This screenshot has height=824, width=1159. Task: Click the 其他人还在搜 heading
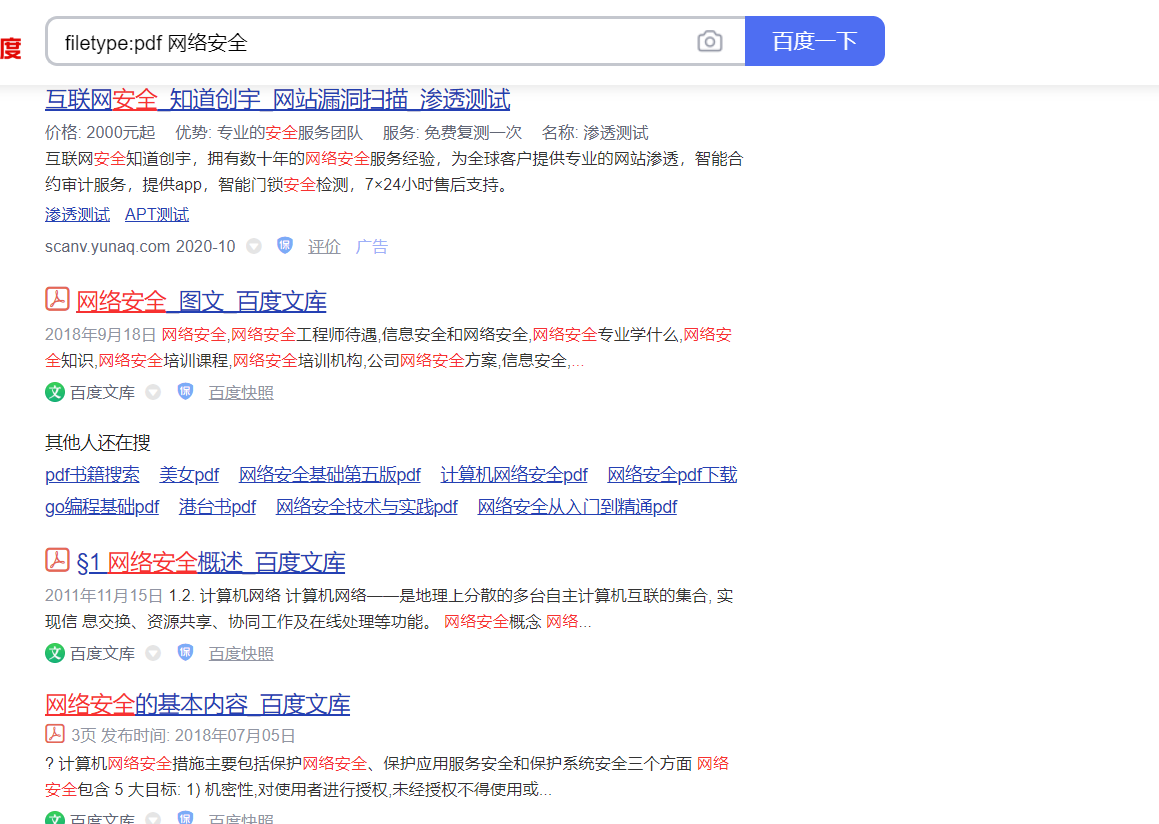[98, 443]
